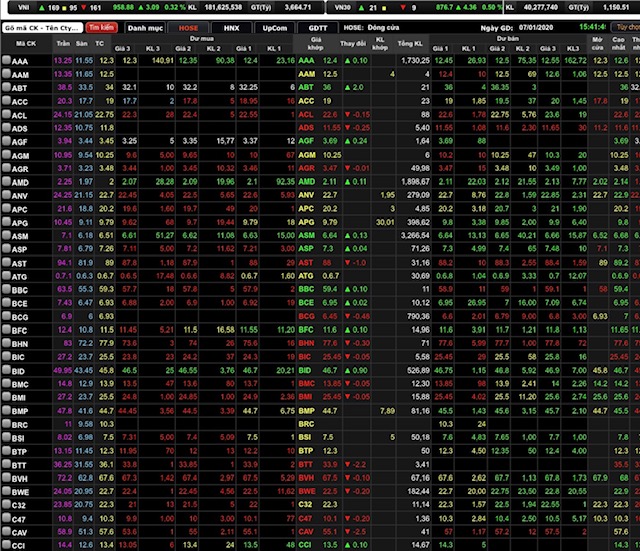
Task: Click the Trần column header
Action: tap(63, 44)
